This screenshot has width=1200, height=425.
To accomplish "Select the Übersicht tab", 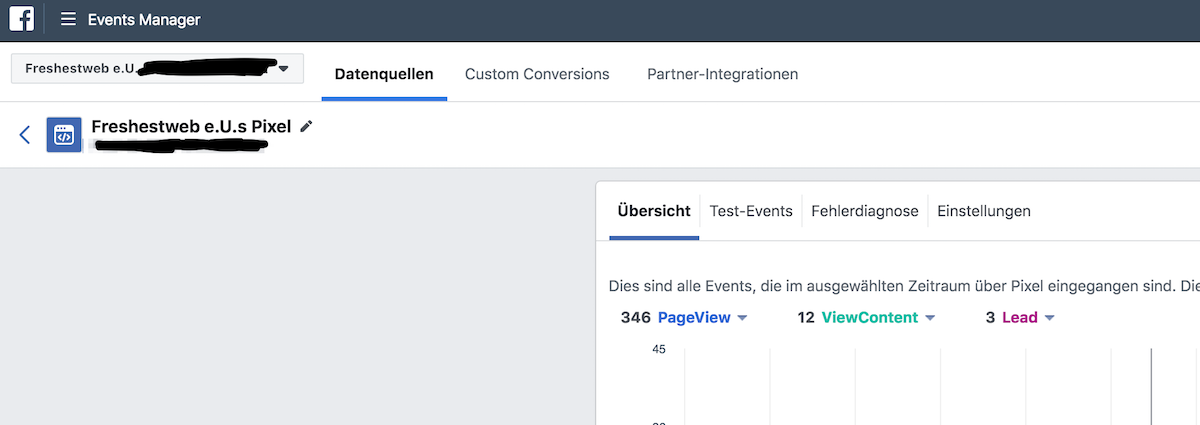I will pos(654,211).
